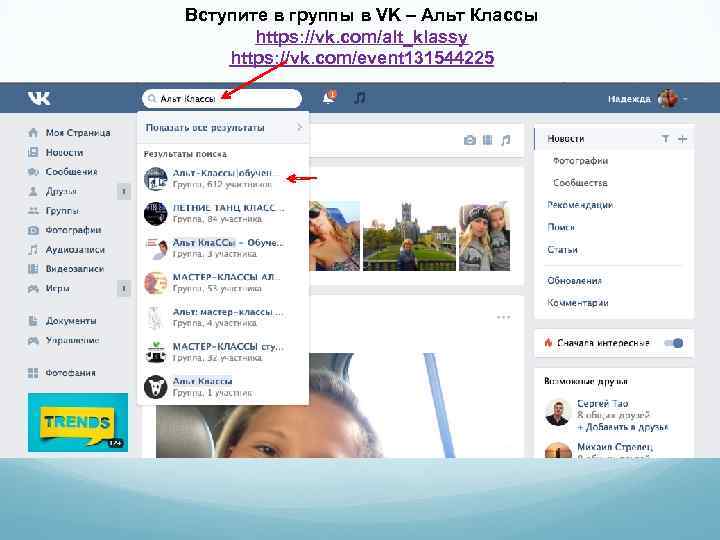Screen dimensions: 720x540
Task: Click the chat bubble icon for Сообщения
Action: [33, 172]
